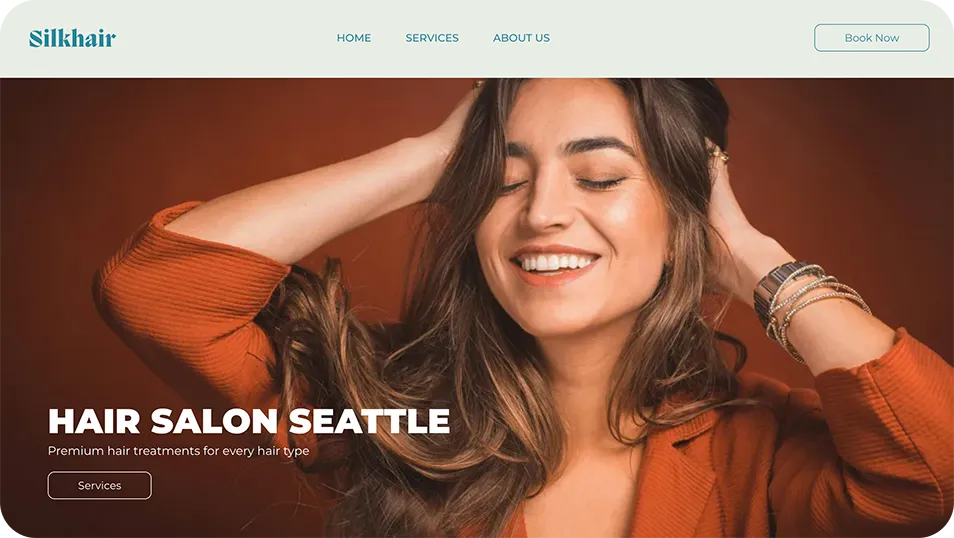
Task: Click the woman's smiling teeth
Action: click(556, 263)
